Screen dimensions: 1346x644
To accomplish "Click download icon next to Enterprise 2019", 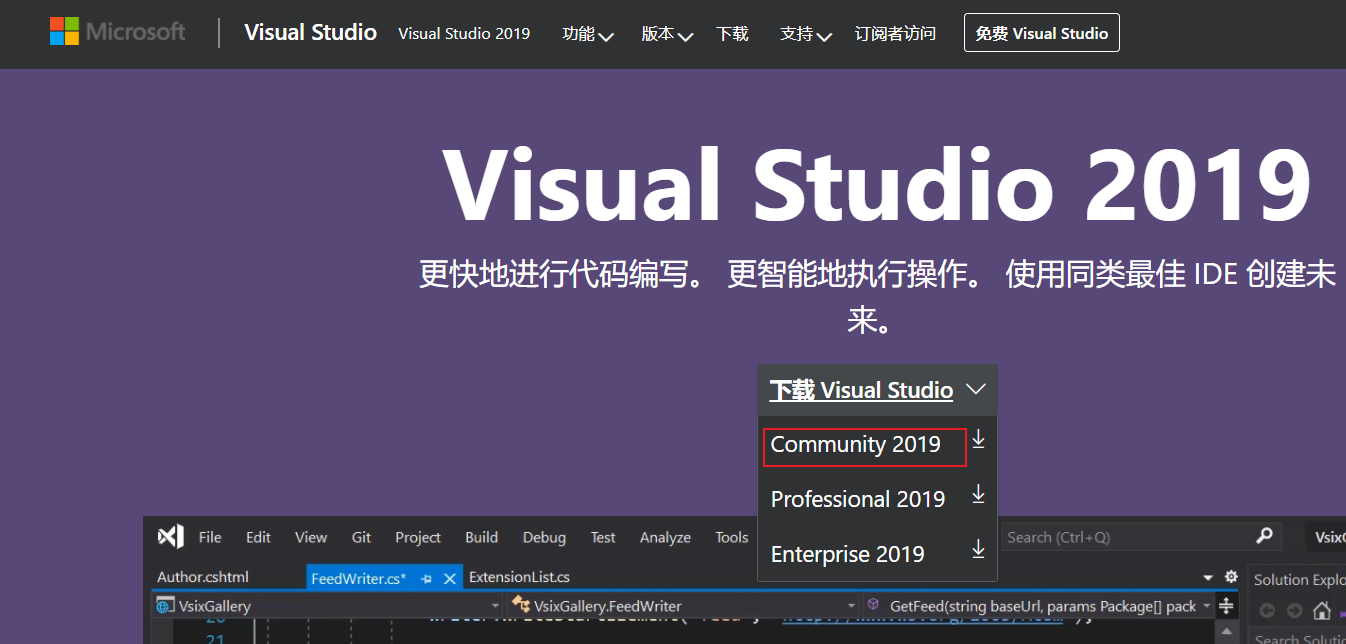I will [978, 549].
